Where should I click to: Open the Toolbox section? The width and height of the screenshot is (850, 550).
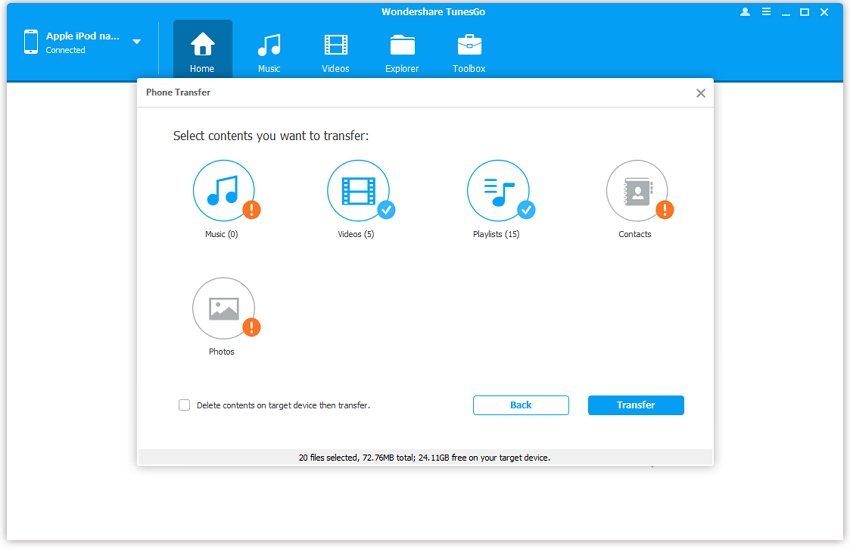point(469,51)
